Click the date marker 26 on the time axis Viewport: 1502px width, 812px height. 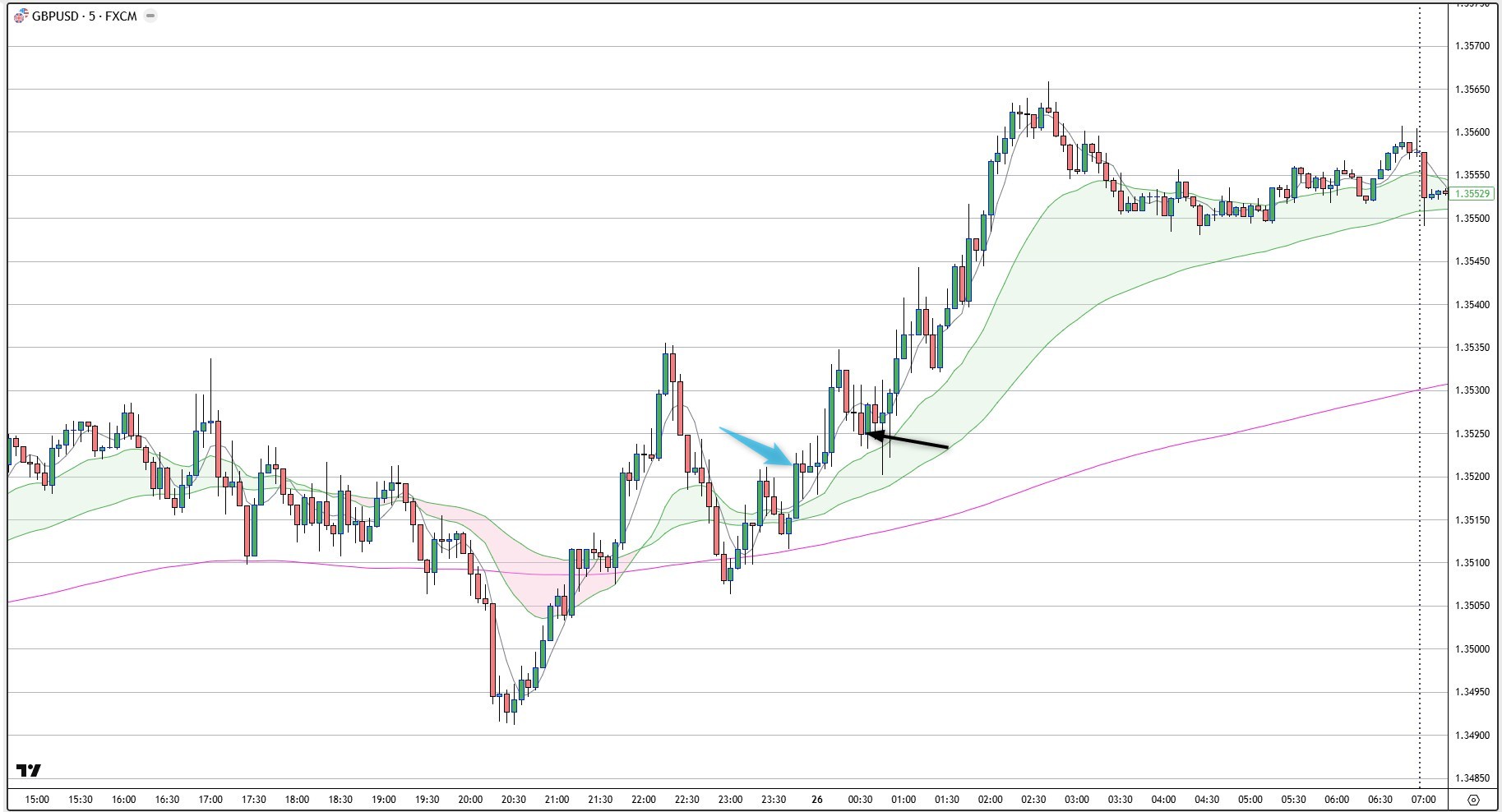(x=818, y=797)
